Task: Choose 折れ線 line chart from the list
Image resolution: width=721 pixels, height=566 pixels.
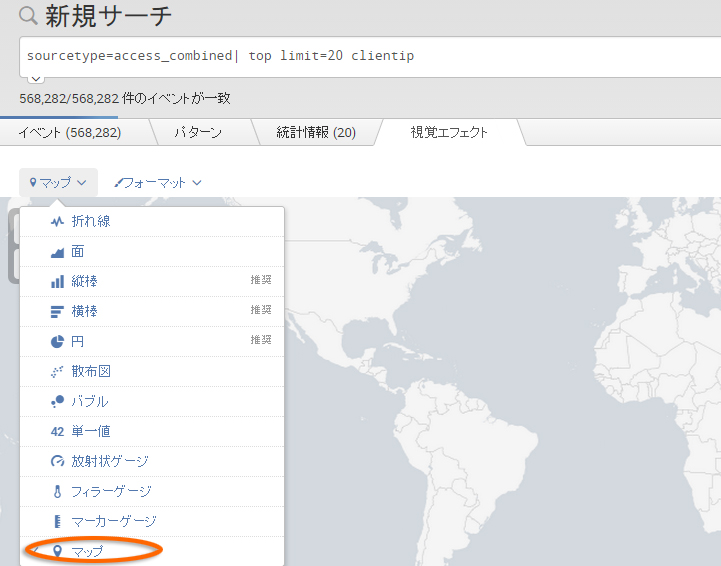Action: coord(152,222)
